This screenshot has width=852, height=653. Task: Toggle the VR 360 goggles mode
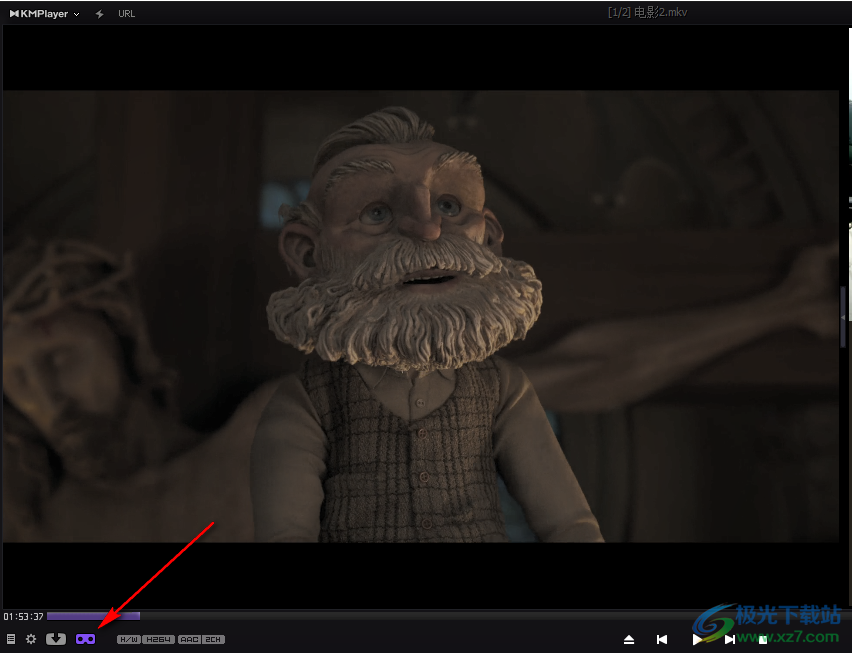pyautogui.click(x=85, y=639)
